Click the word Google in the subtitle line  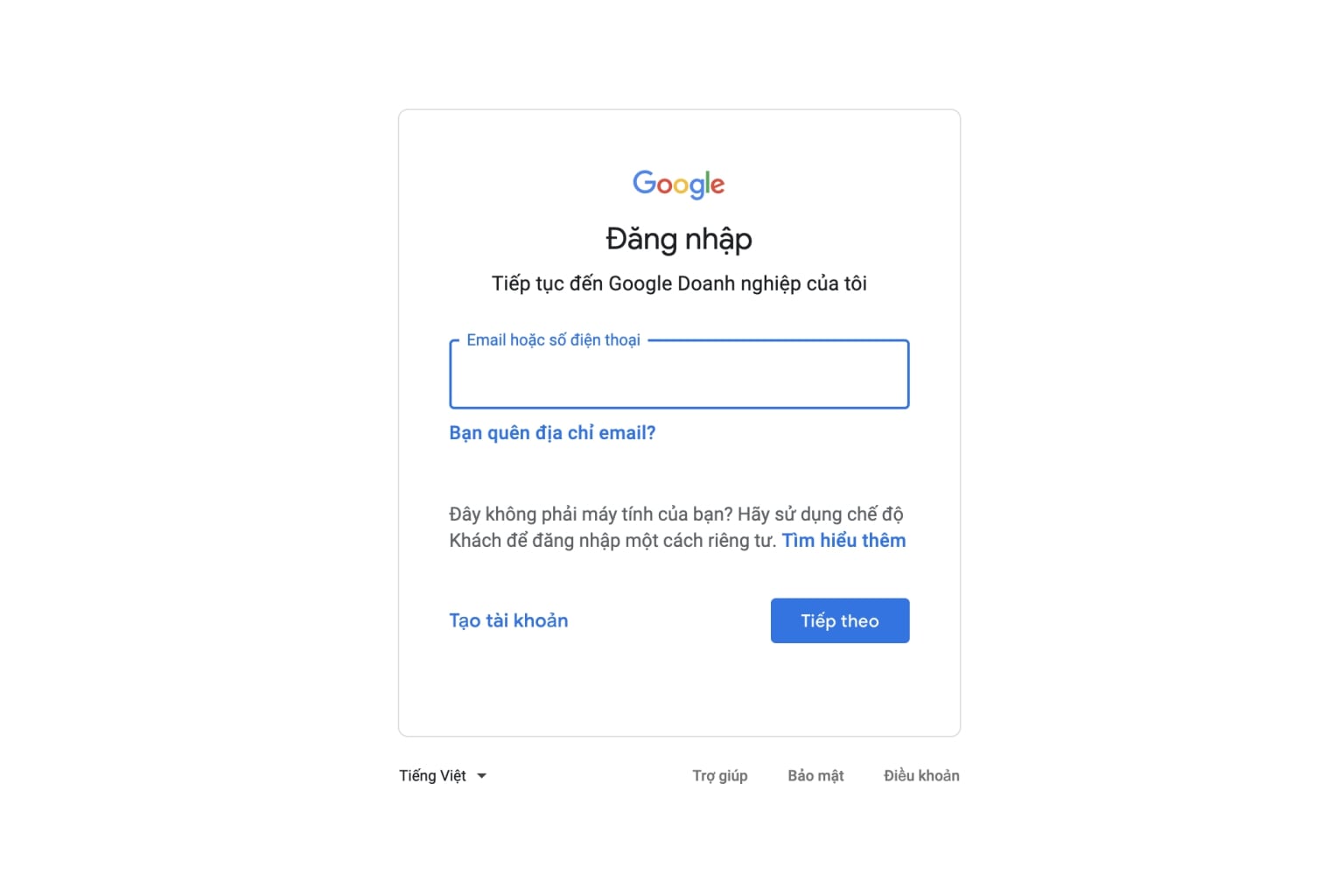(640, 283)
